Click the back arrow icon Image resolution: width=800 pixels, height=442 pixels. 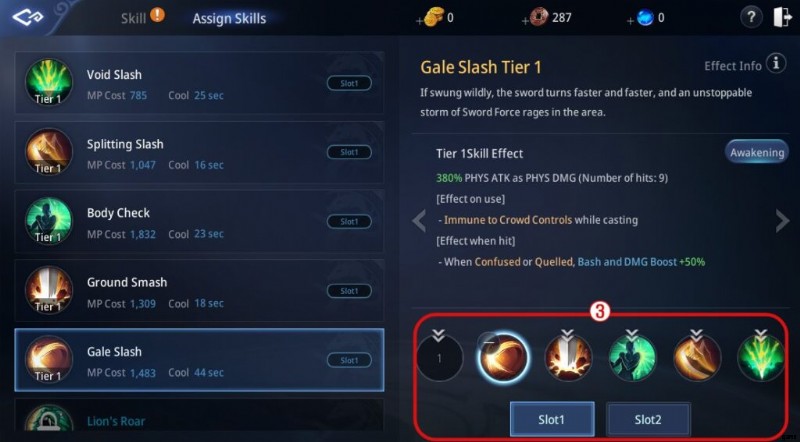click(28, 18)
